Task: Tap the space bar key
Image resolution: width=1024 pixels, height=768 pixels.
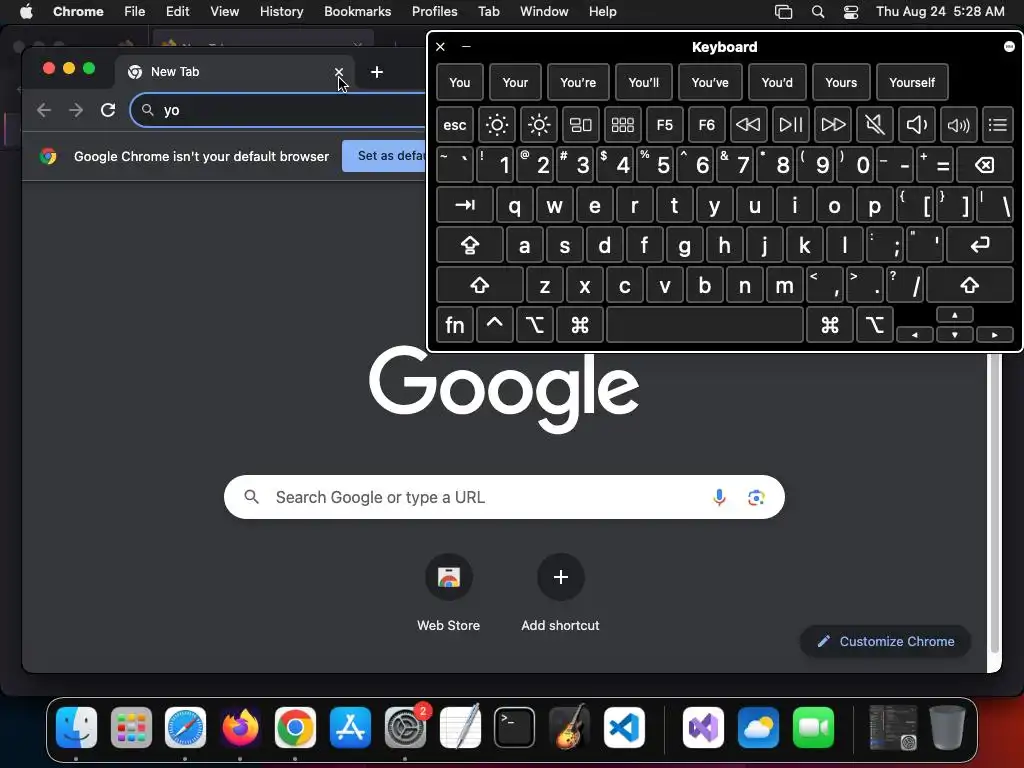Action: (705, 325)
